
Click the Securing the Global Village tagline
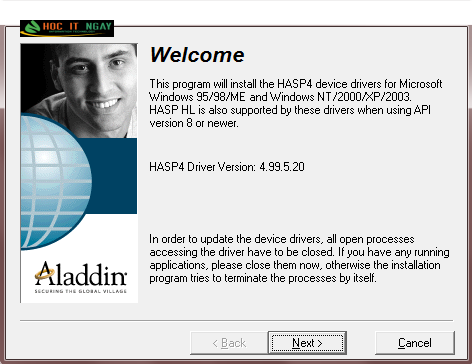click(81, 291)
